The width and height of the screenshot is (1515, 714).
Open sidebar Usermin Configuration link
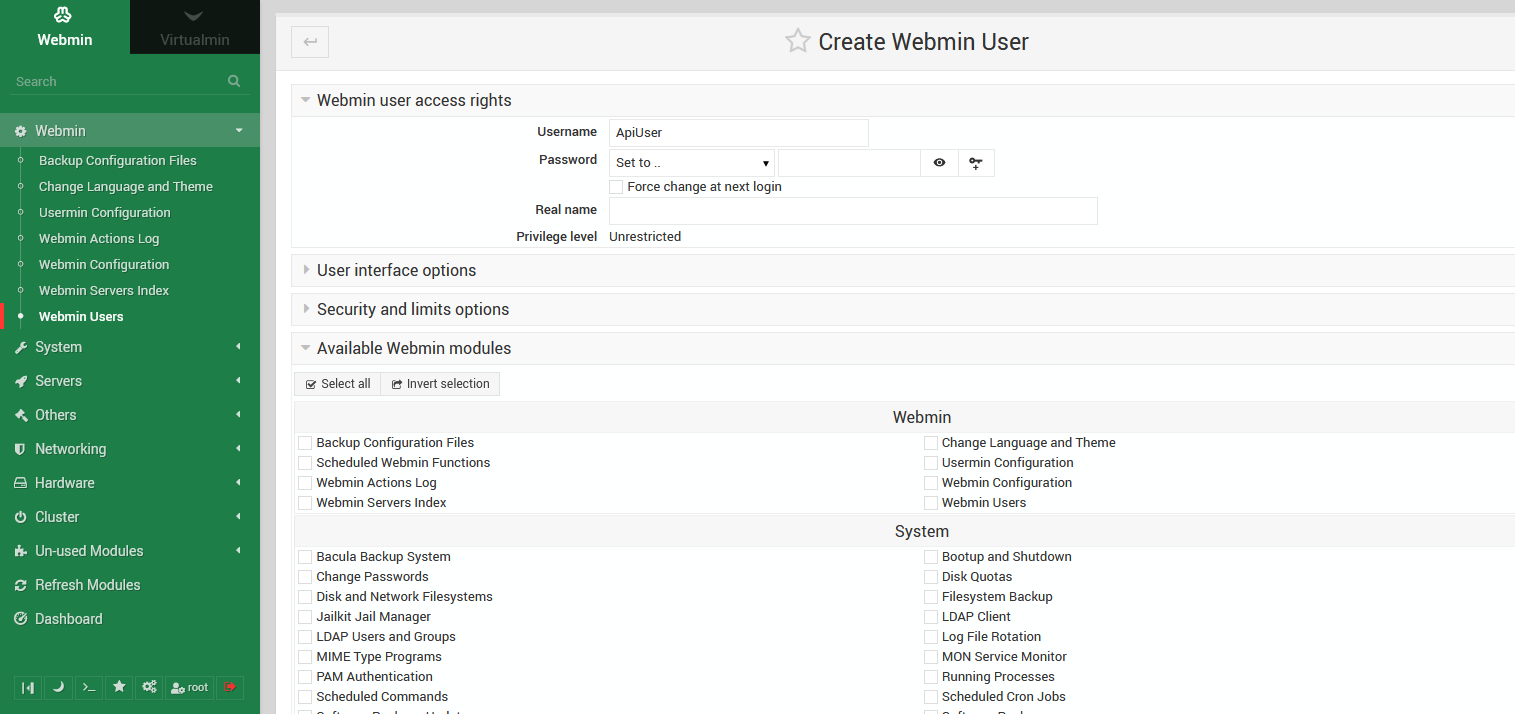pyautogui.click(x=105, y=213)
